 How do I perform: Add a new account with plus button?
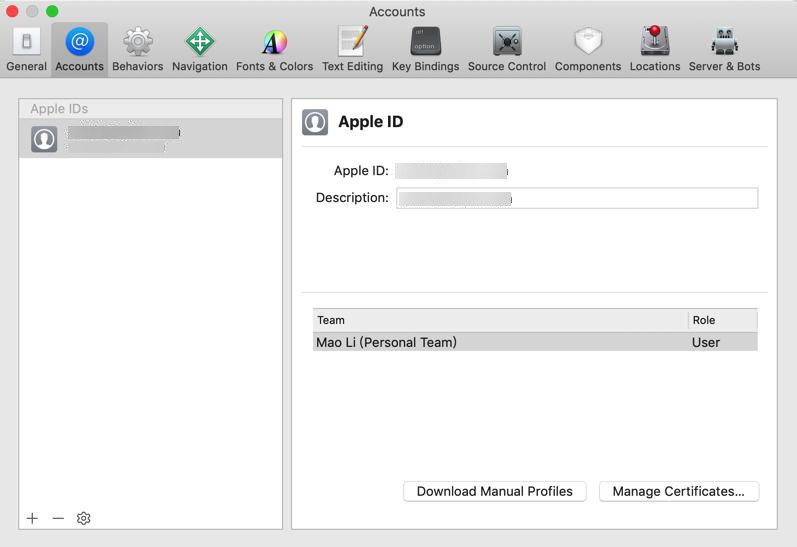33,518
